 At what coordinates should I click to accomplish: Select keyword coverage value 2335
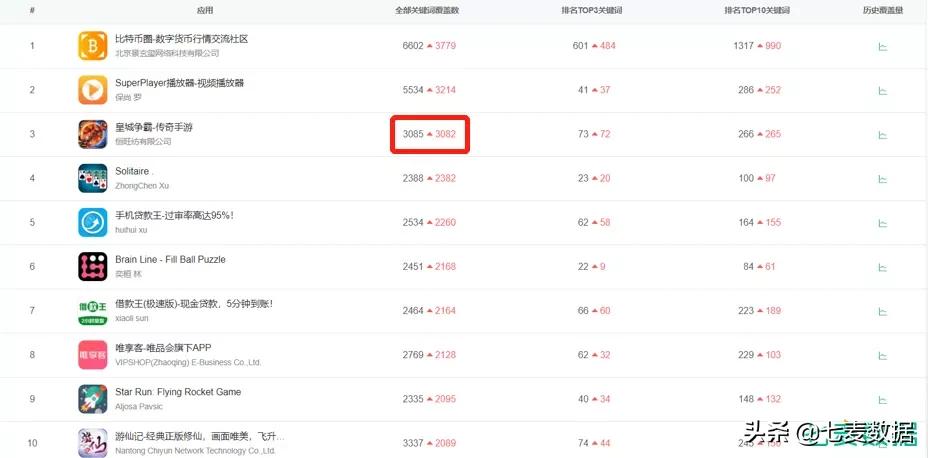[x=413, y=399]
